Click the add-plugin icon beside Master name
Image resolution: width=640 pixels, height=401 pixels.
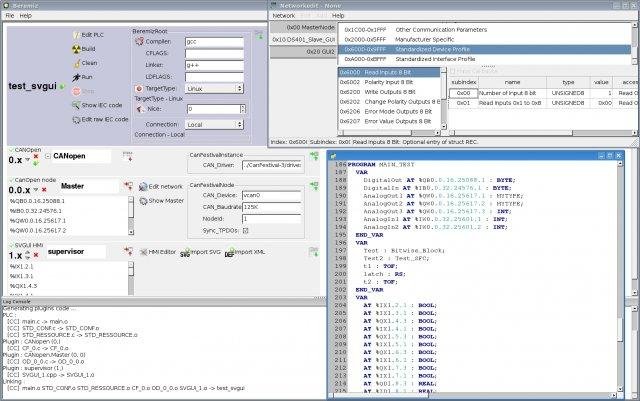pos(128,187)
